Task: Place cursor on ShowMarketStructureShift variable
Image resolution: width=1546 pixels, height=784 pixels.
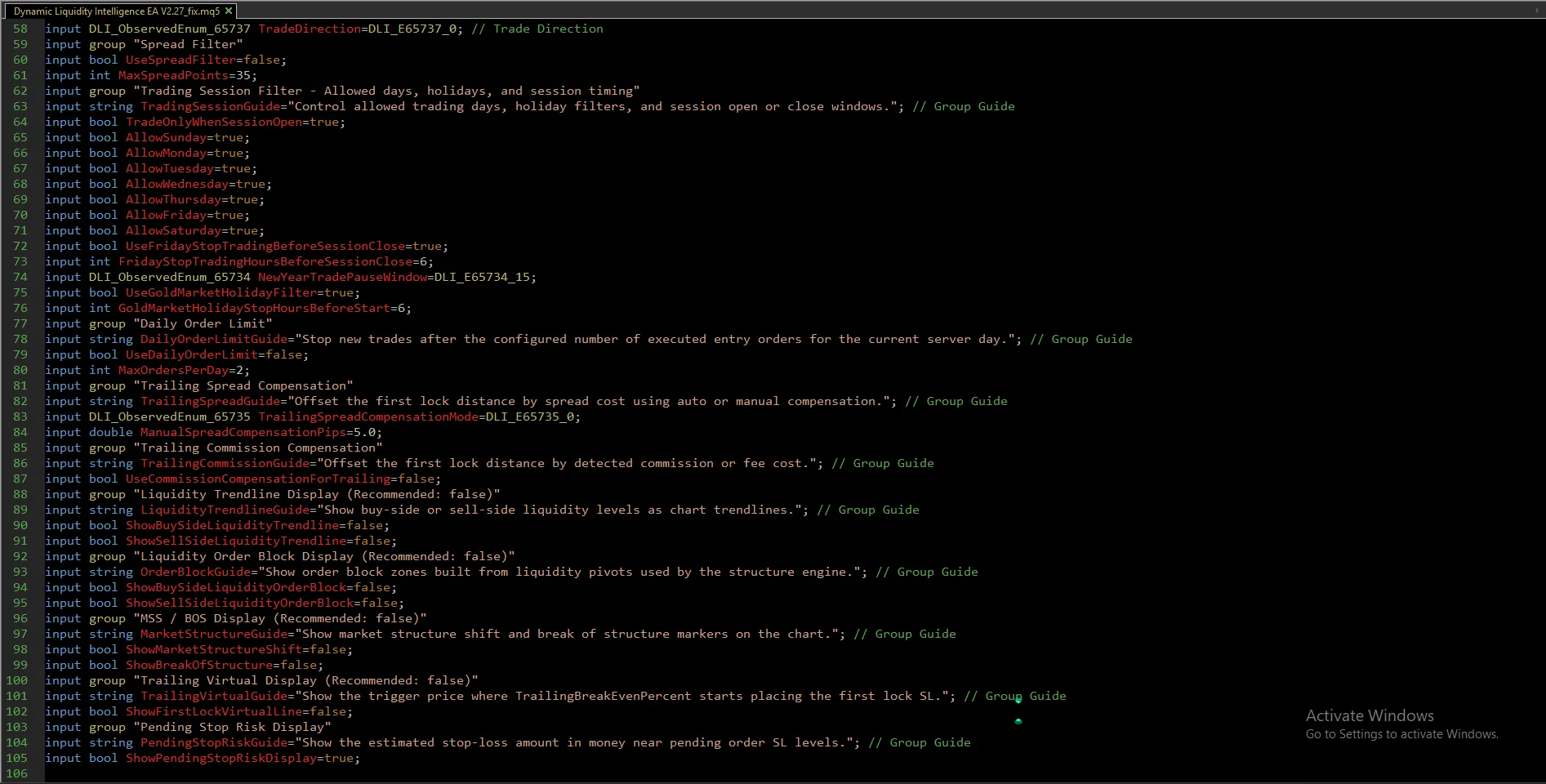Action: [x=214, y=649]
